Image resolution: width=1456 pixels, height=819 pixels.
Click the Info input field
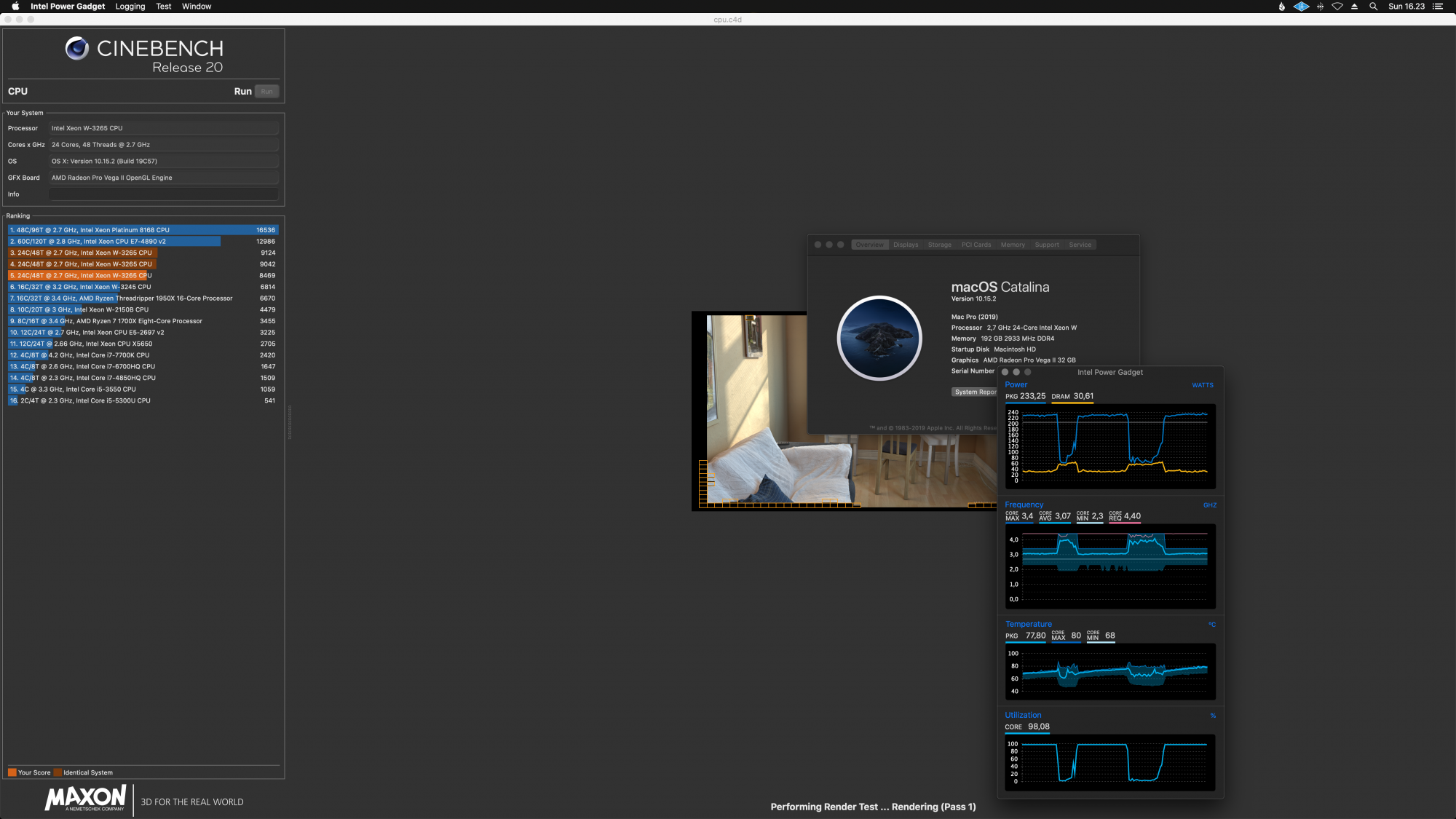point(164,194)
